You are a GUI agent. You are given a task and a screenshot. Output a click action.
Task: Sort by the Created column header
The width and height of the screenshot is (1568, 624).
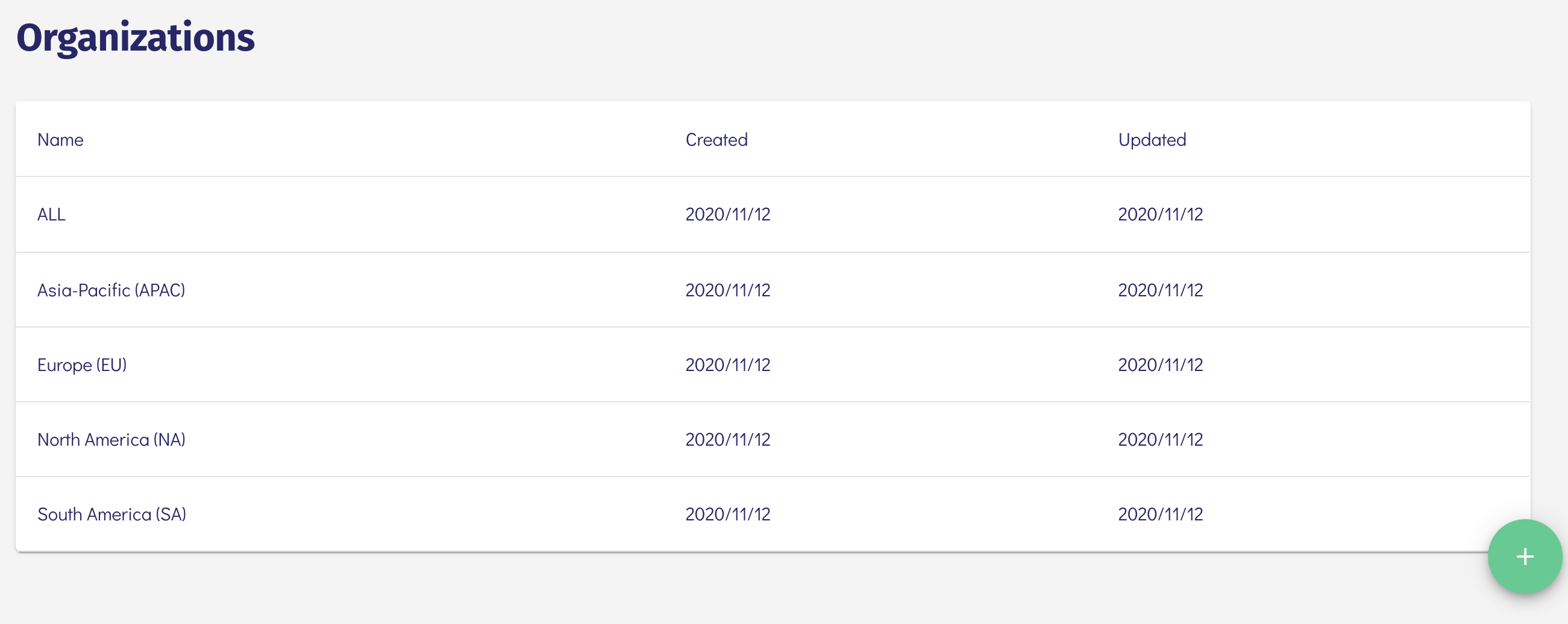coord(716,140)
